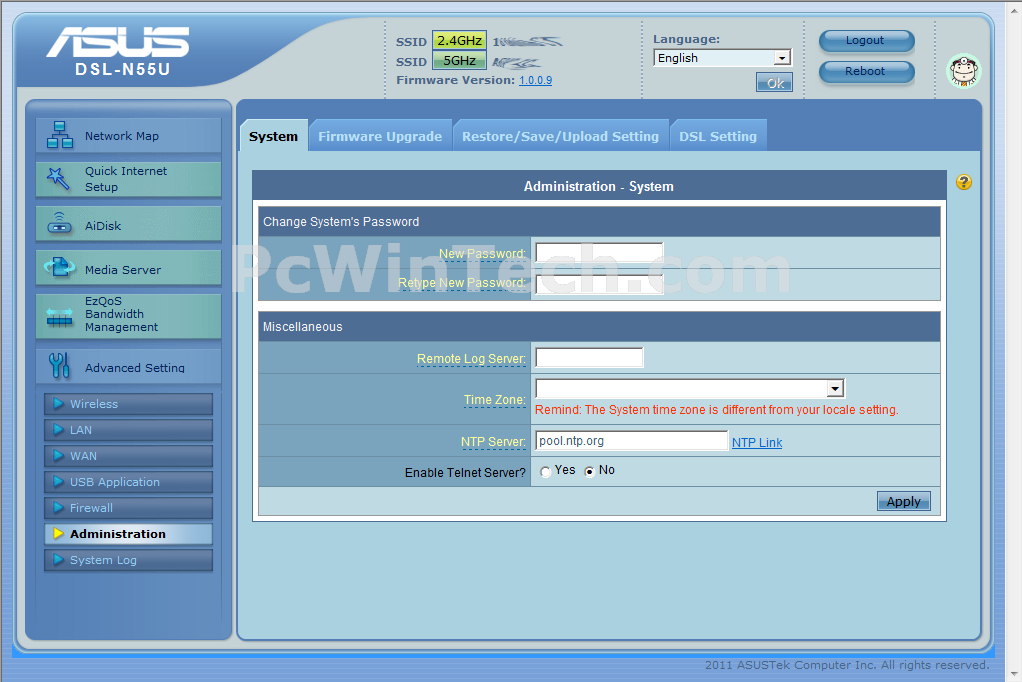Click the page scrollbar down arrow
Image resolution: width=1022 pixels, height=682 pixels.
pos(1014,674)
